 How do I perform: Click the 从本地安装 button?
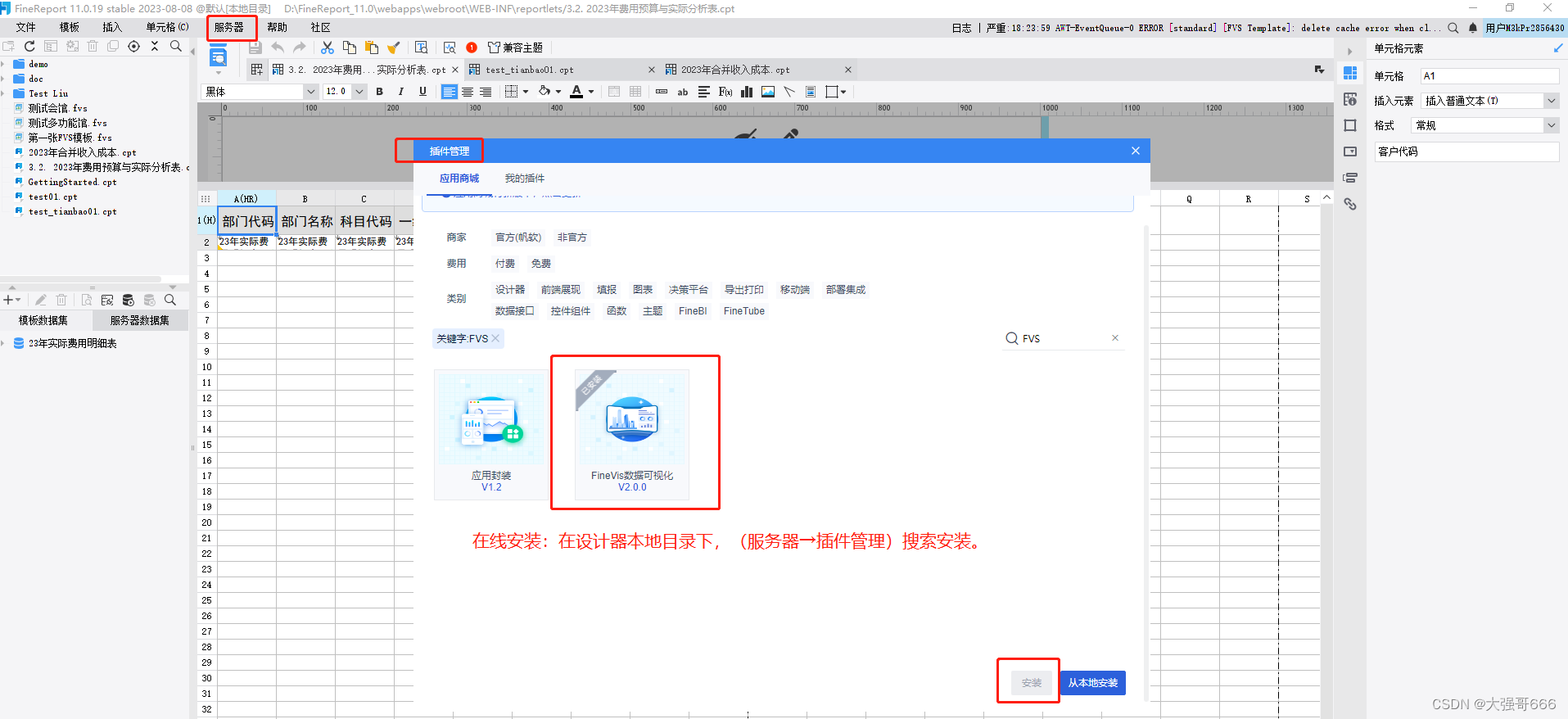[1093, 683]
